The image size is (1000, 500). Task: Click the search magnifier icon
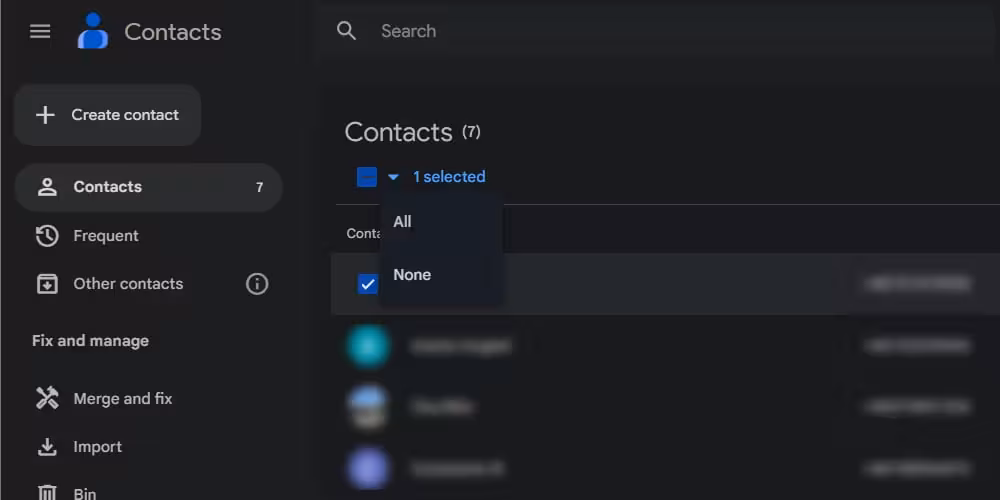347,31
